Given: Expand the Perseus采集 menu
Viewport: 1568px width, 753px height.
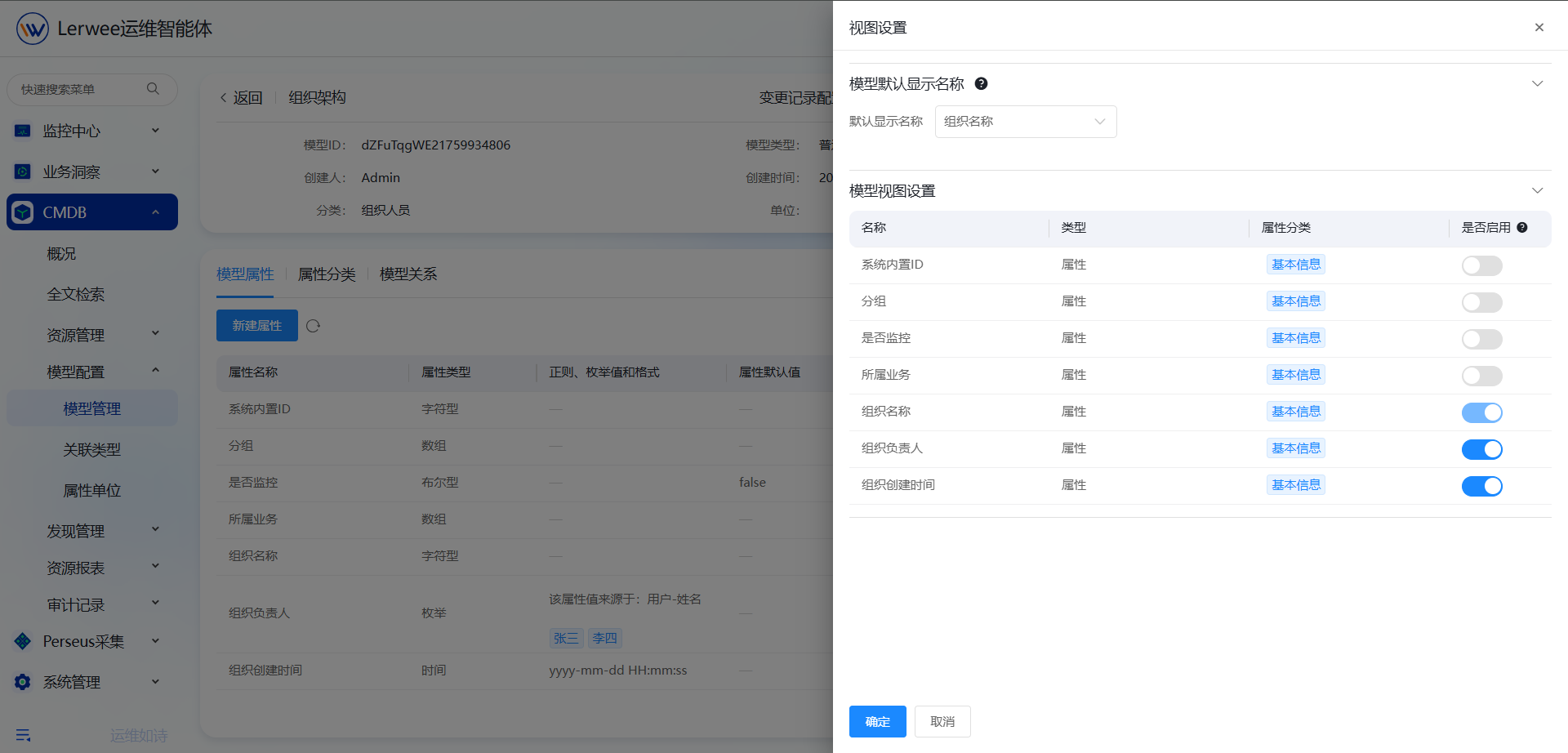Looking at the screenshot, I should [x=155, y=641].
